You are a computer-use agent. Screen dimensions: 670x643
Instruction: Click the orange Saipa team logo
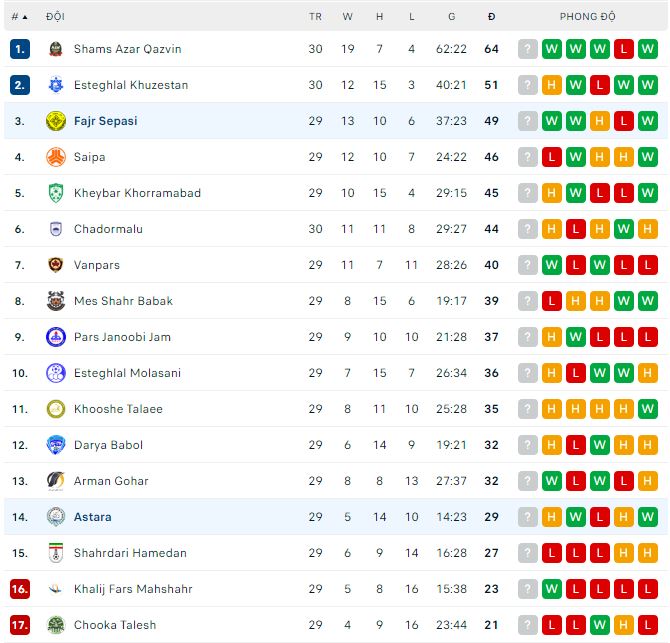tap(56, 157)
